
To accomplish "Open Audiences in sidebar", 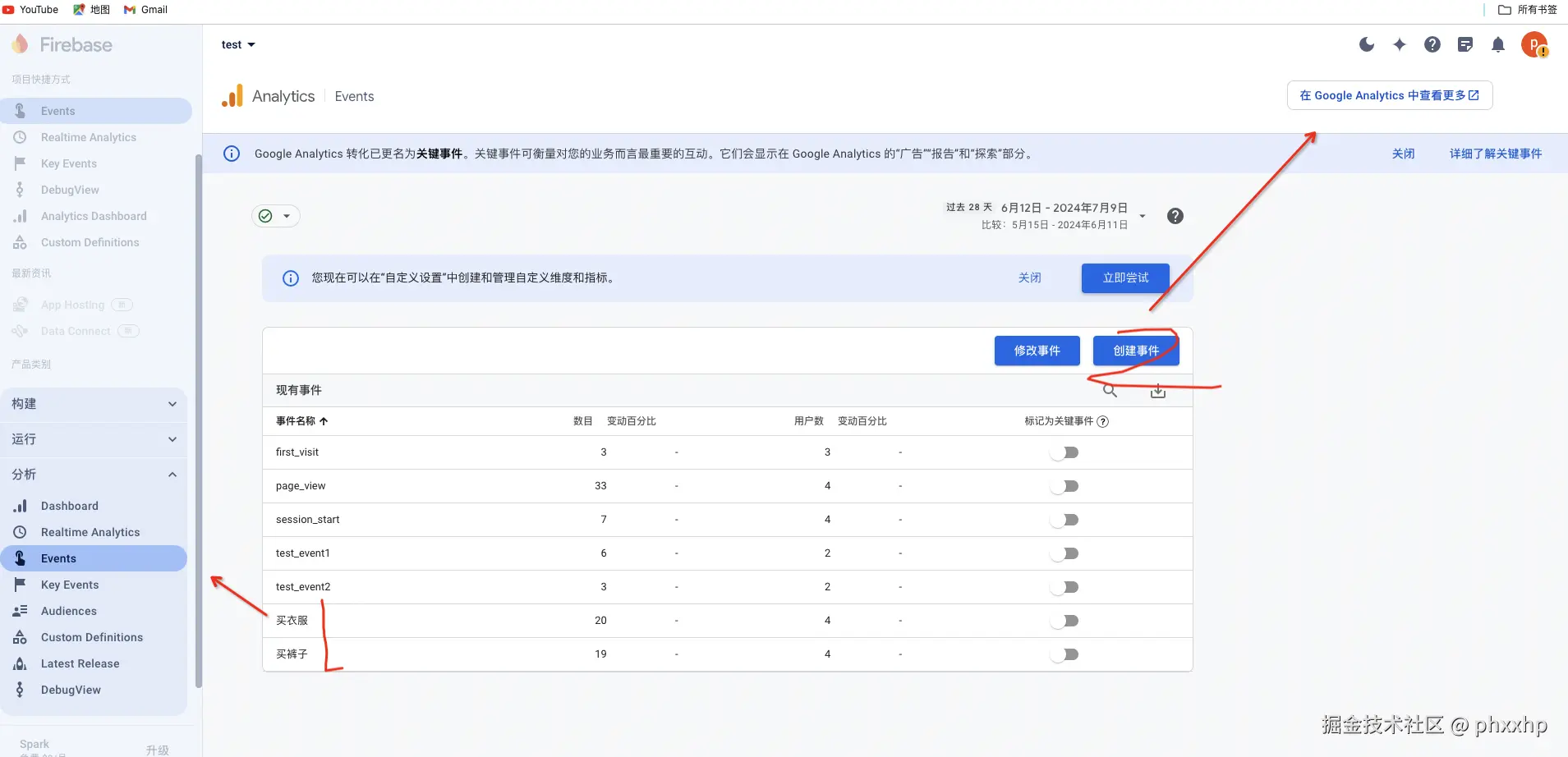I will click(x=94, y=611).
